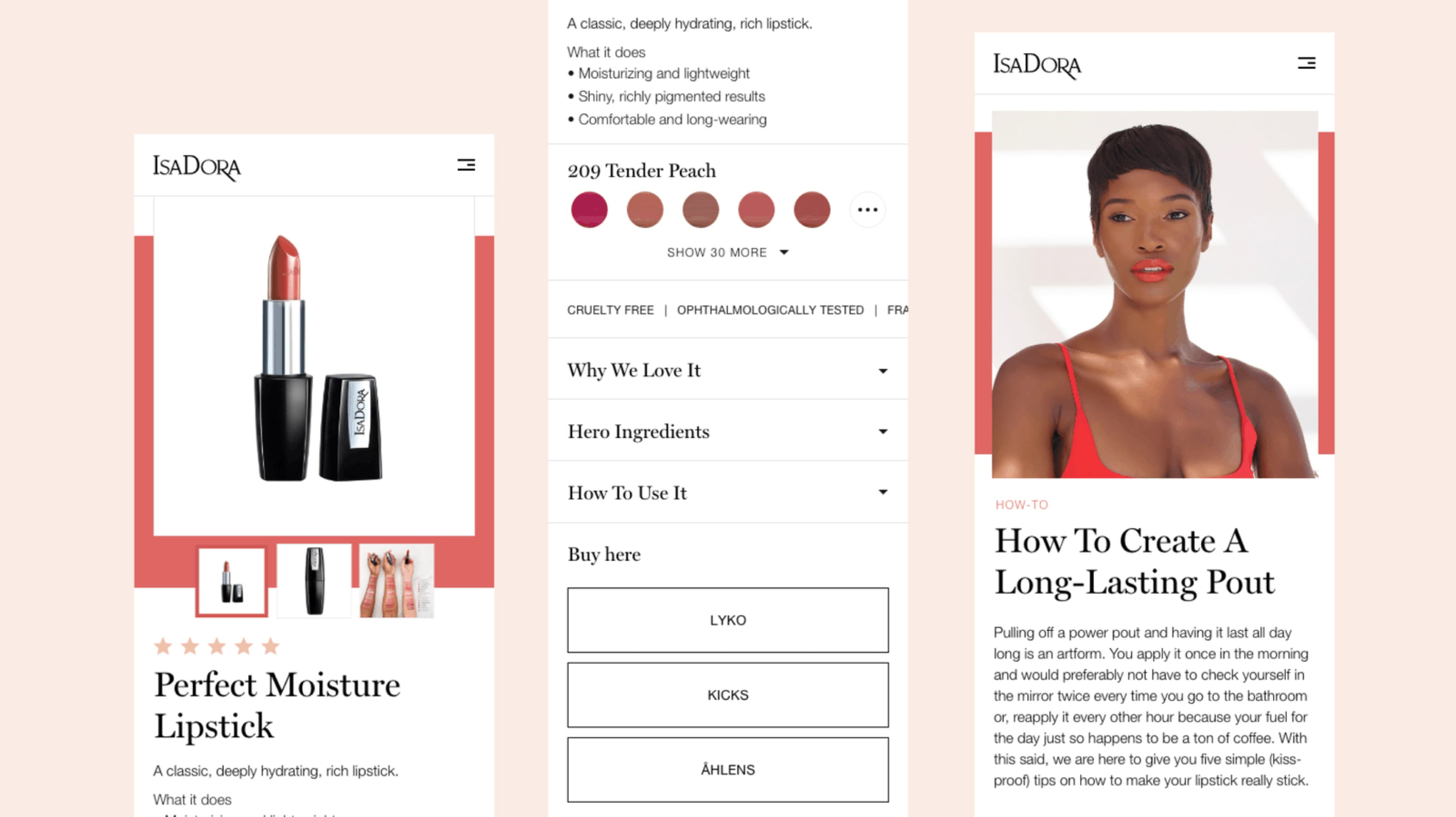Click the KICKS retailer button
This screenshot has height=817, width=1456.
(728, 694)
